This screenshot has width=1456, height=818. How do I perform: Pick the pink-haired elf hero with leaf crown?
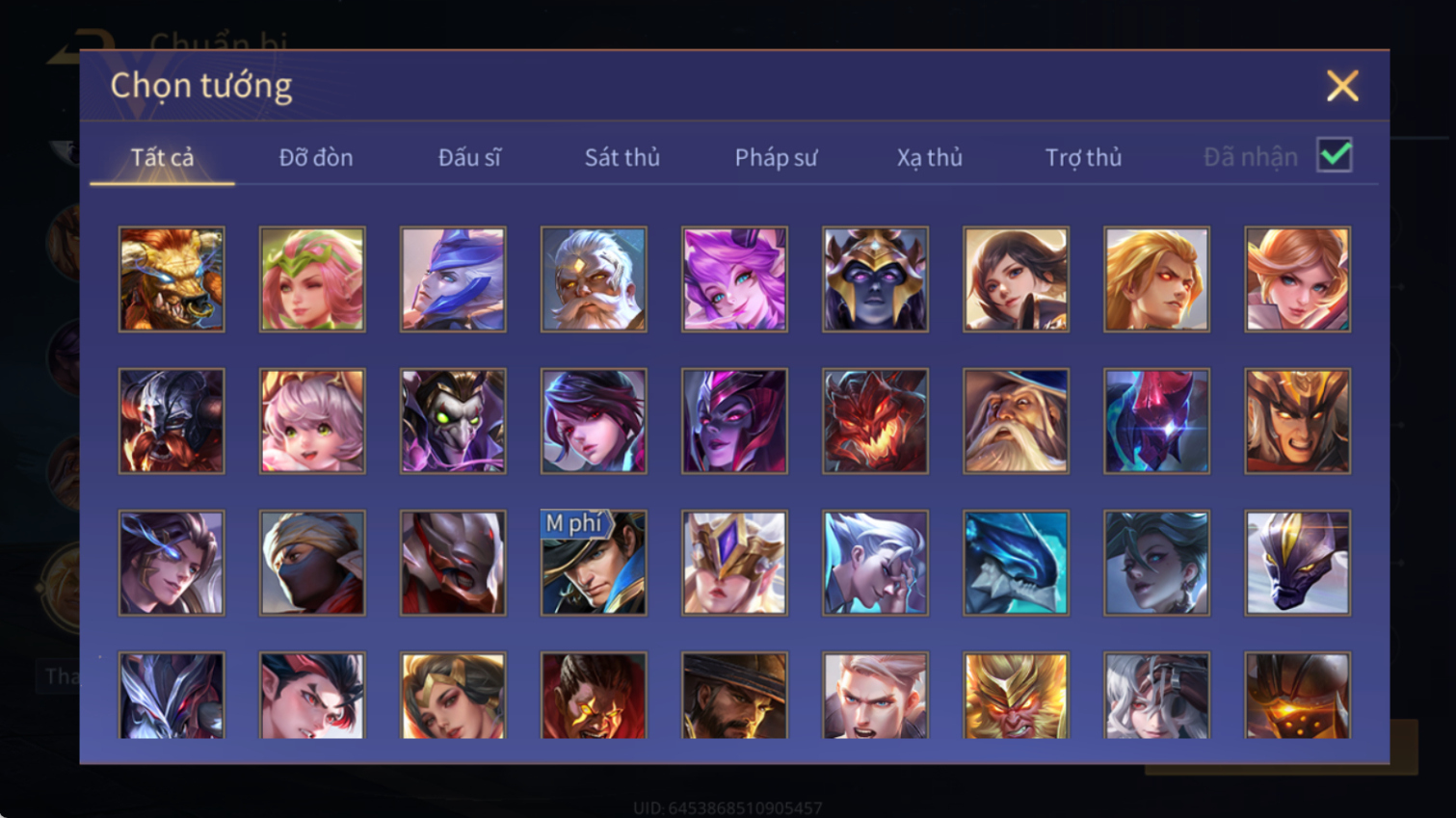point(312,279)
